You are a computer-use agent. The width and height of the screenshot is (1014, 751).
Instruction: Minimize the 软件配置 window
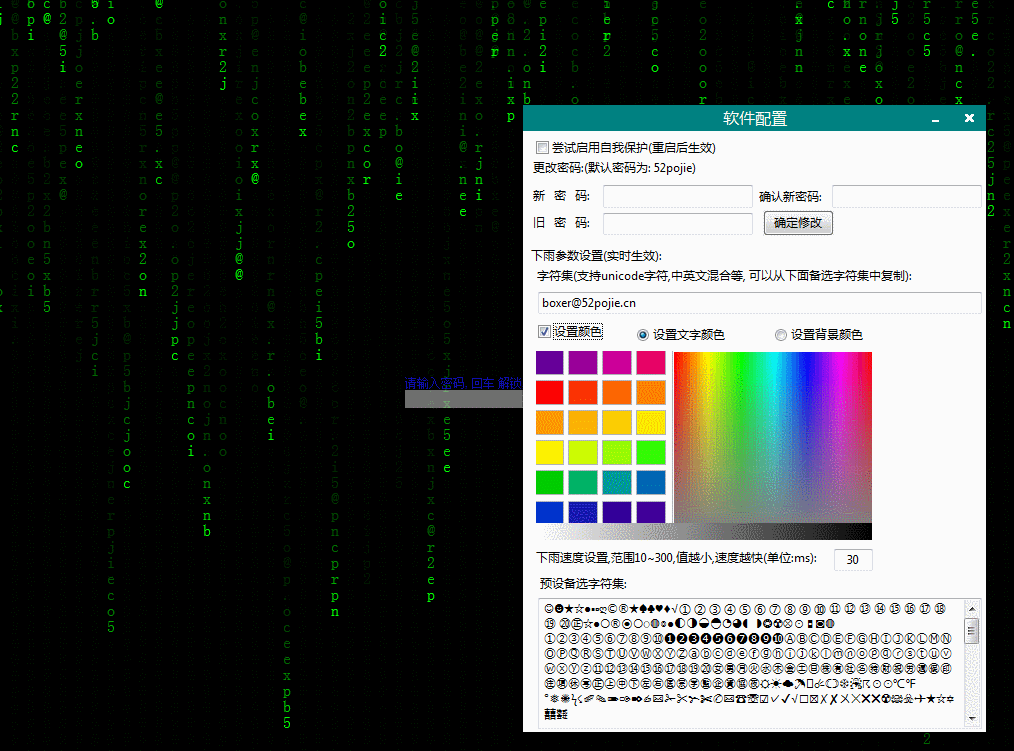[934, 118]
